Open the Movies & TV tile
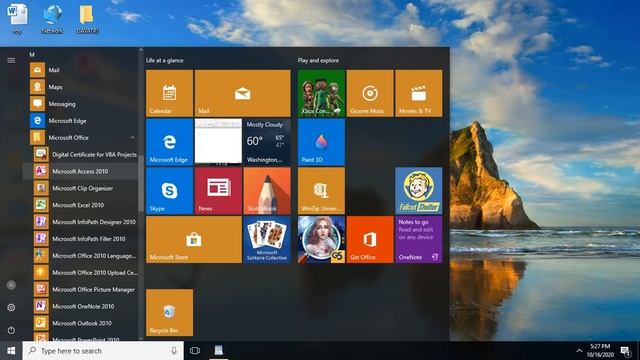This screenshot has height=360, width=640. 418,93
